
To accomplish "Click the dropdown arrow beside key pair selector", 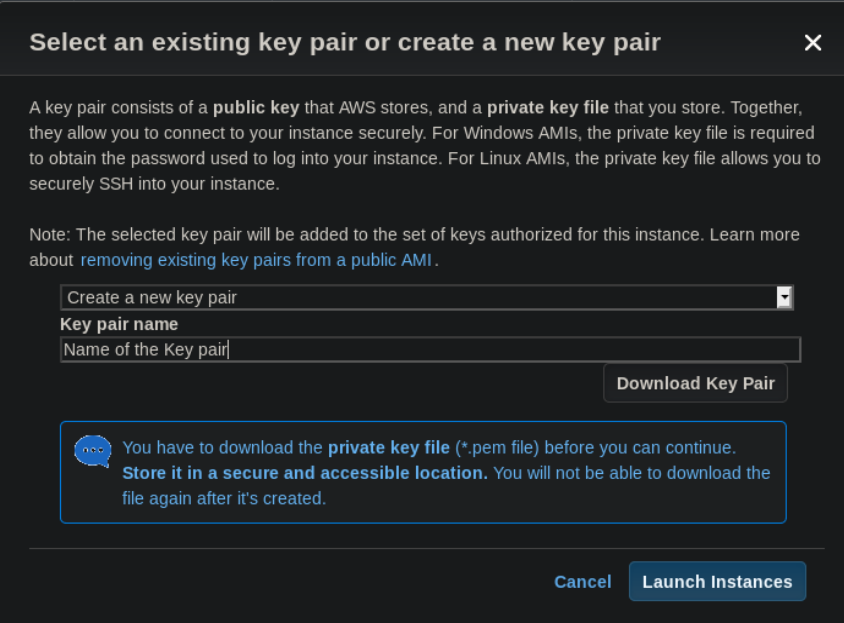I will (784, 297).
